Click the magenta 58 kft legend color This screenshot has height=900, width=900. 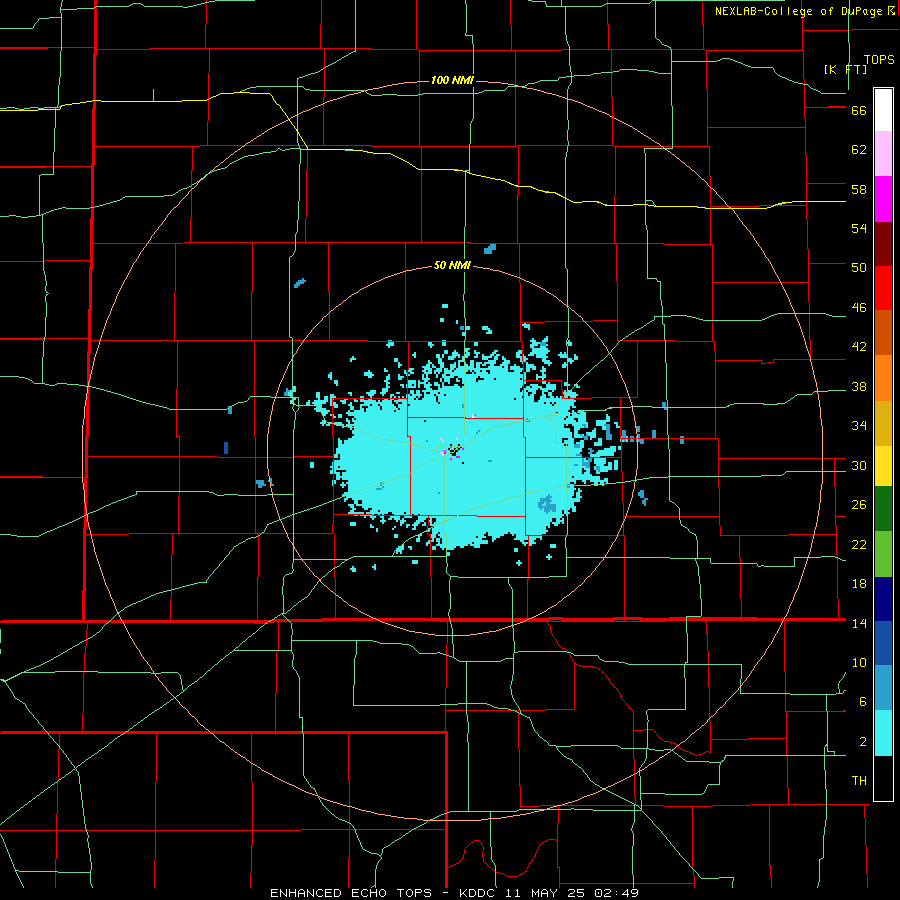[883, 199]
